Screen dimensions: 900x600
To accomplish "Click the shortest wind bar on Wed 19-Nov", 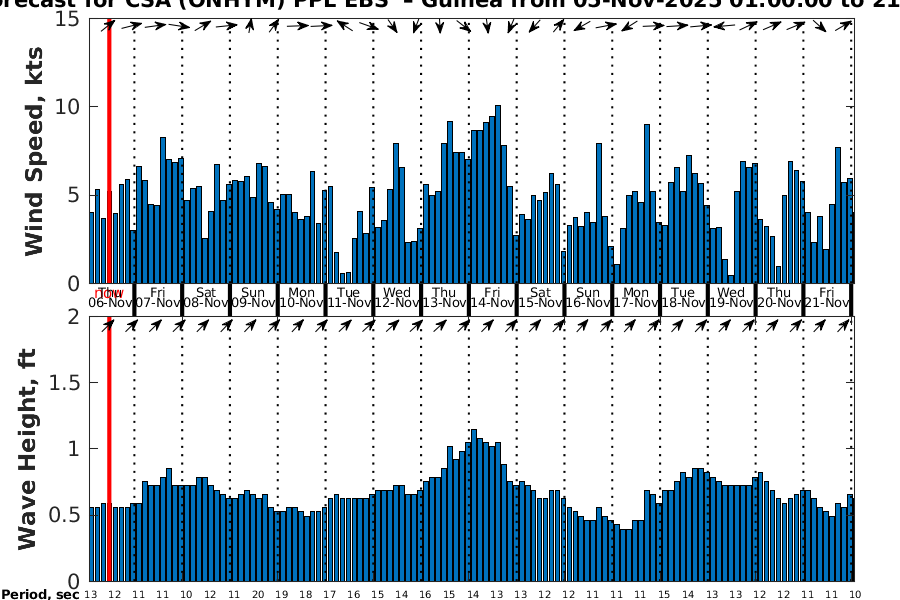I will (x=731, y=279).
